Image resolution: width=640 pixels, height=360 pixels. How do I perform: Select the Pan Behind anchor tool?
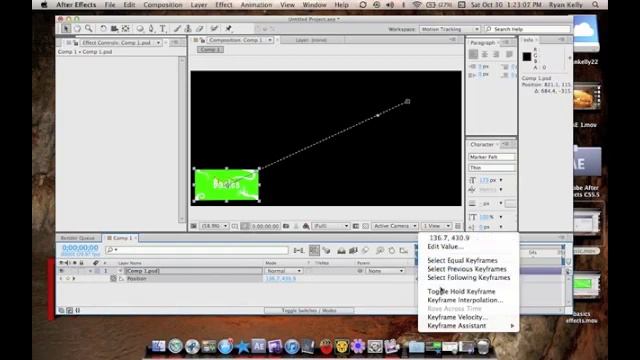pos(126,29)
